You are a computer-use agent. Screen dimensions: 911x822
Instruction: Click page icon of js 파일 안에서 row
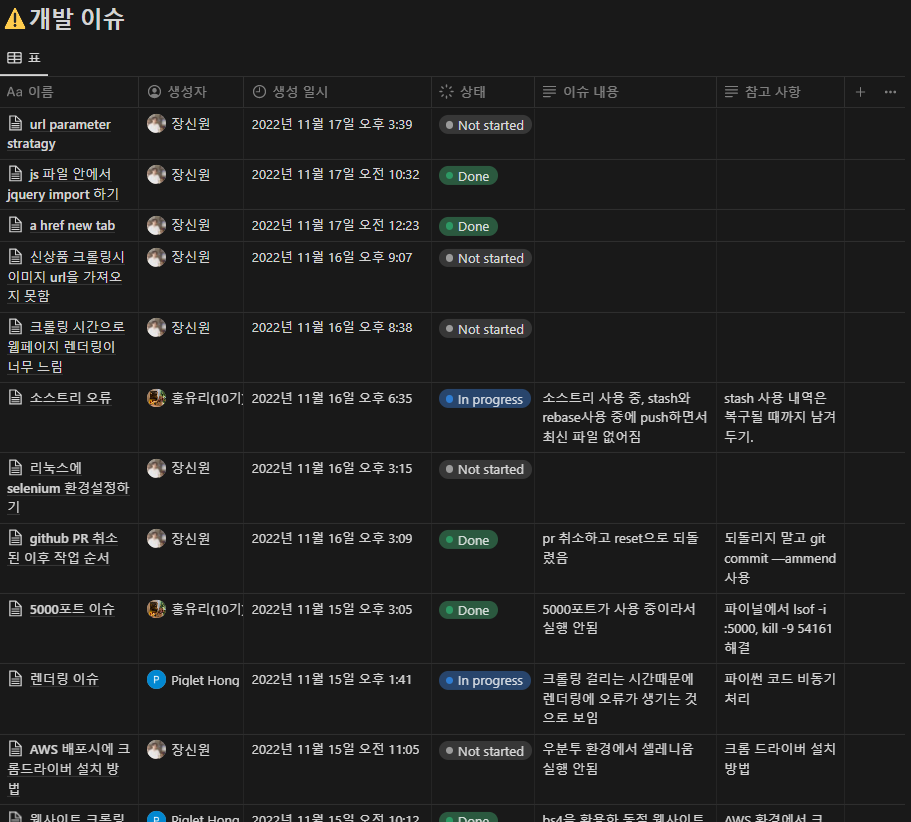coord(16,174)
